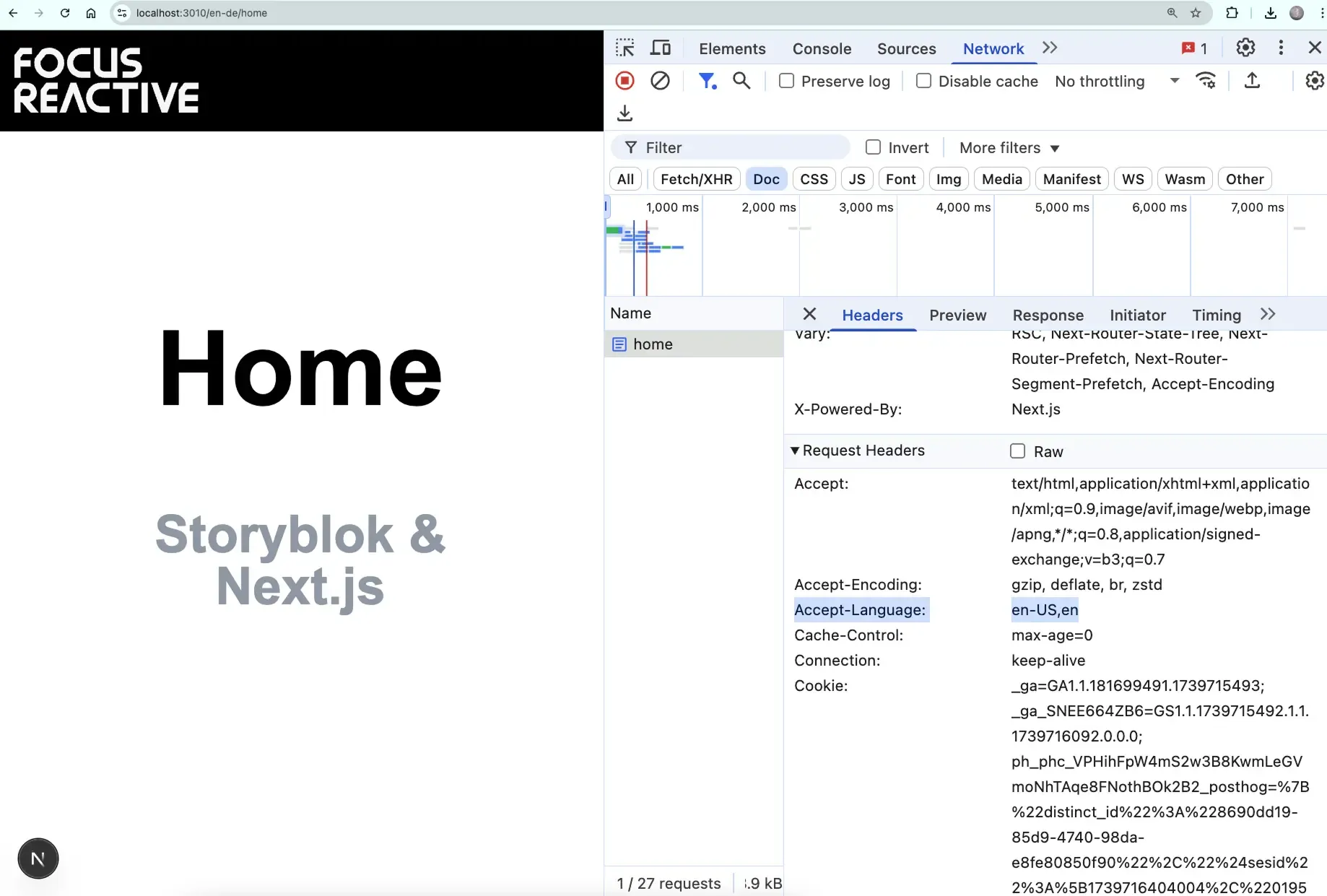Enable the Disable cache checkbox

tap(923, 81)
